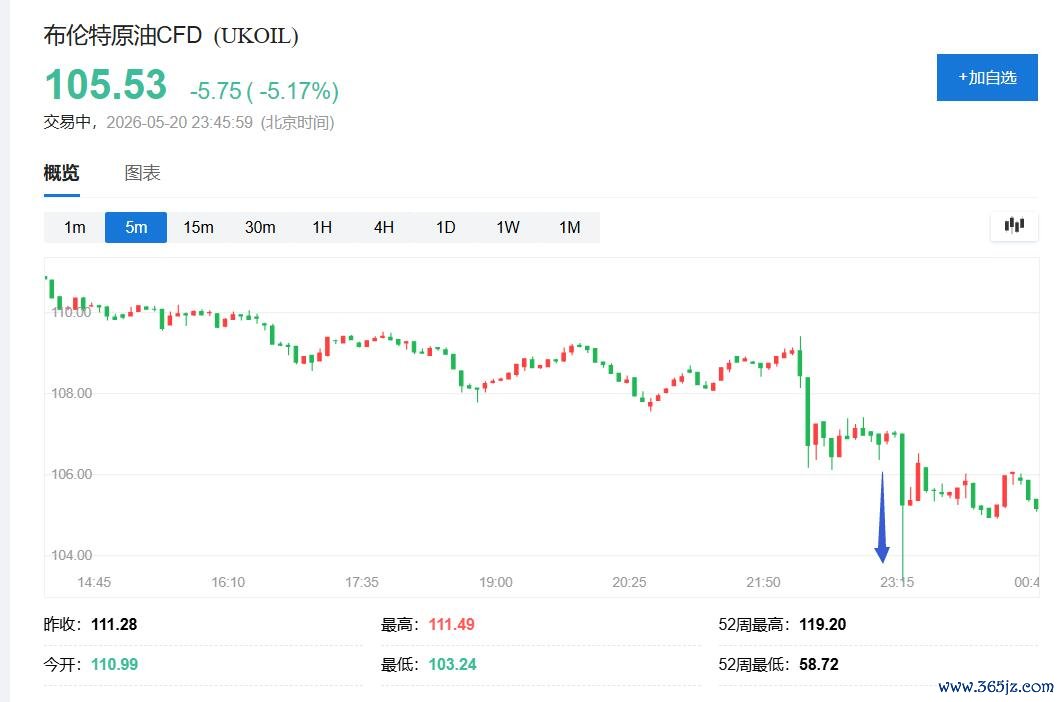Screen dimensions: 1061x702
Task: Click the 19:00 time axis label
Action: pyautogui.click(x=495, y=582)
